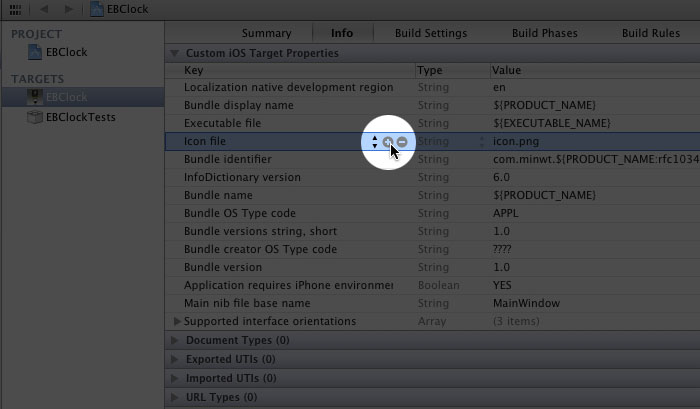Click the ???? creator code value
The width and height of the screenshot is (700, 409).
pos(502,249)
